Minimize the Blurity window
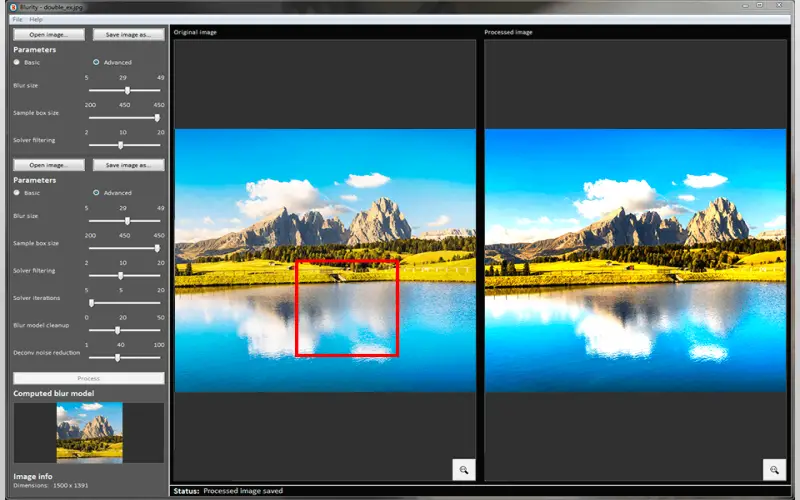This screenshot has height=500, width=800. [x=745, y=6]
